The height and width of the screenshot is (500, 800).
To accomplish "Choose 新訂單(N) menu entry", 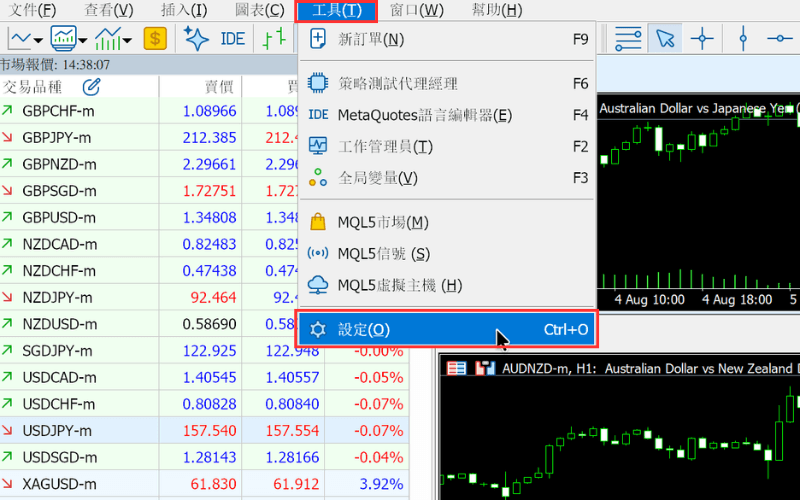I will [x=446, y=39].
